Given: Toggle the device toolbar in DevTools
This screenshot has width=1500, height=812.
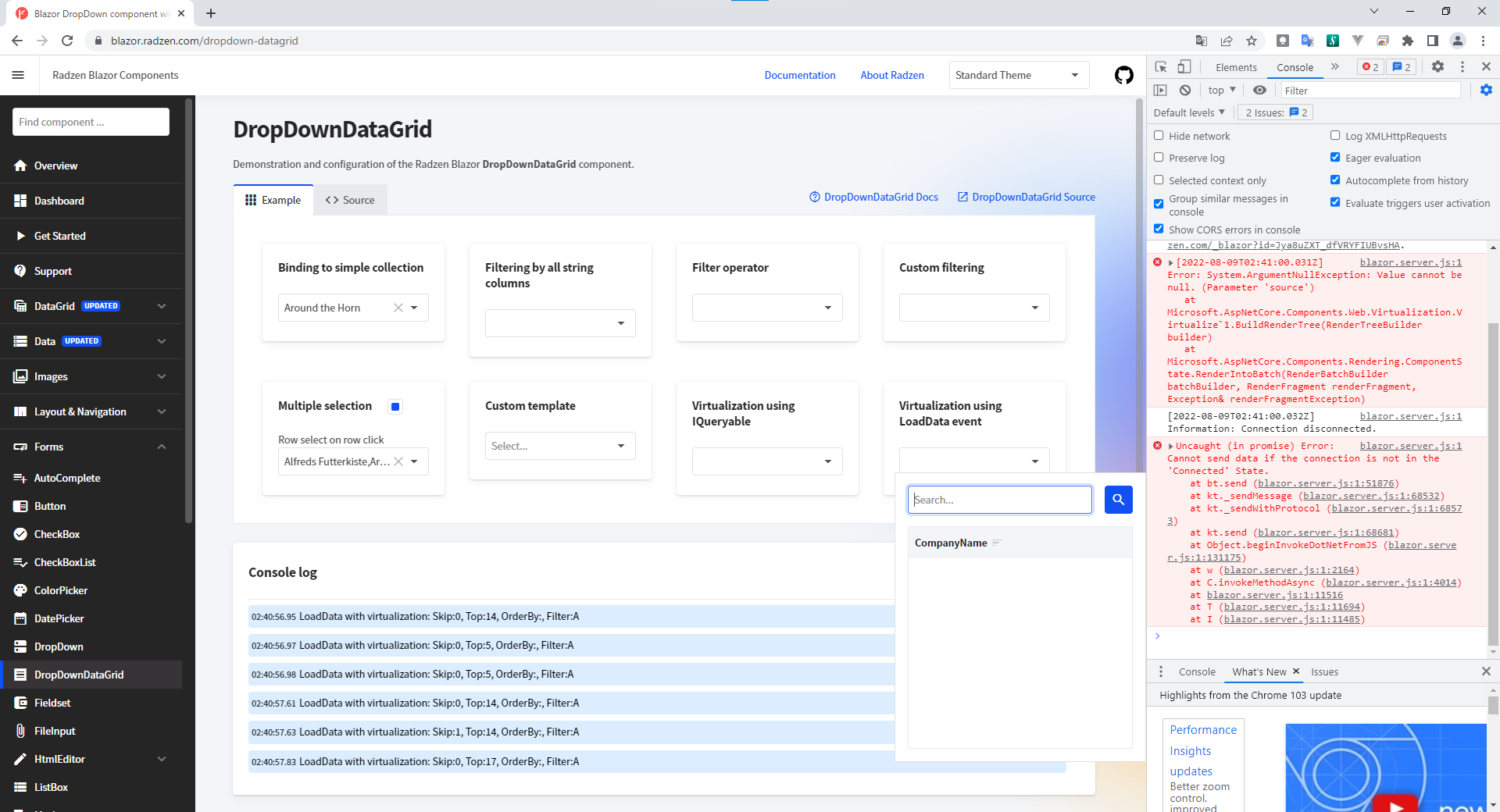Looking at the screenshot, I should click(1184, 67).
